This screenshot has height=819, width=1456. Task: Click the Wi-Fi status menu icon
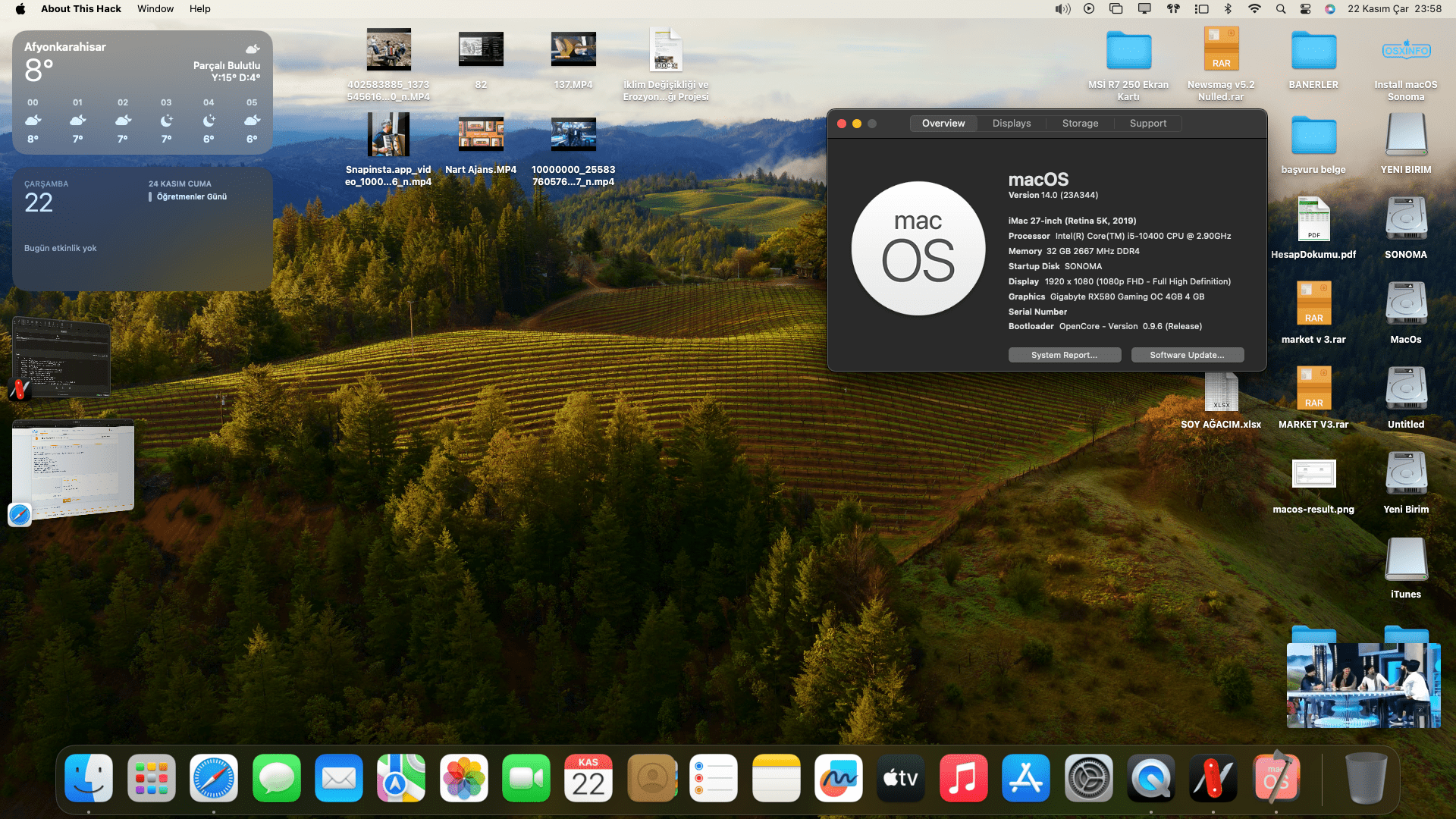1254,9
